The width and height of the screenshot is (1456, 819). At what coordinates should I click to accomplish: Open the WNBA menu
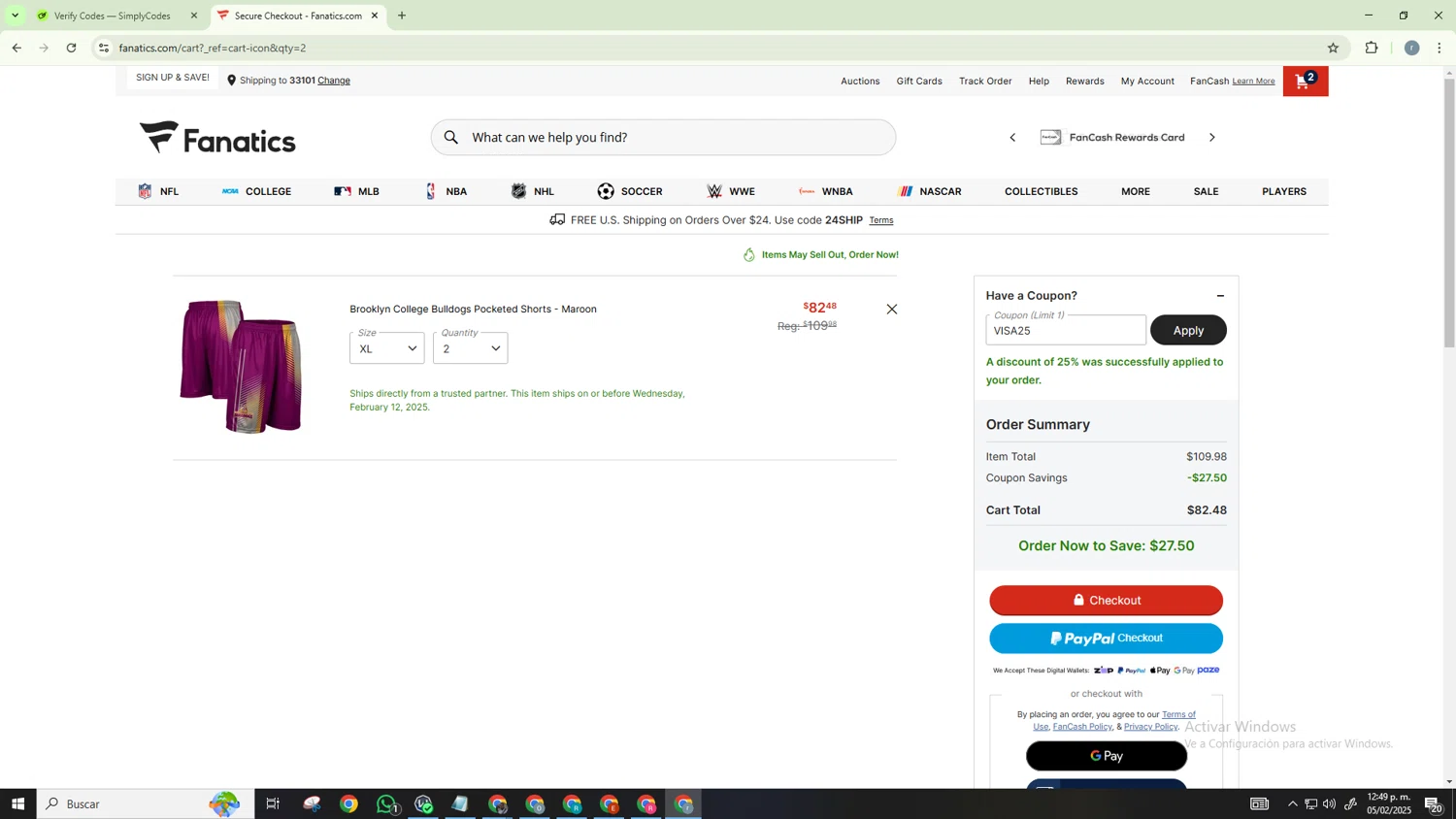coord(826,192)
